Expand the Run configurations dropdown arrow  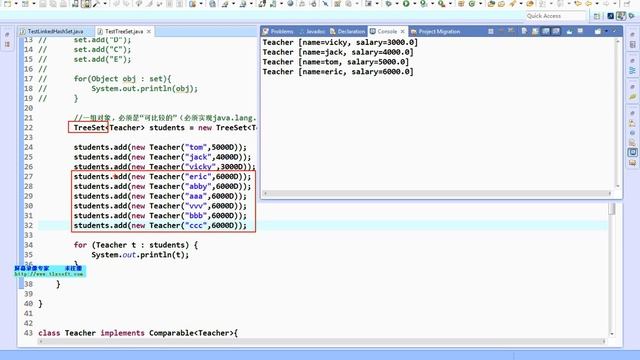click(415, 4)
